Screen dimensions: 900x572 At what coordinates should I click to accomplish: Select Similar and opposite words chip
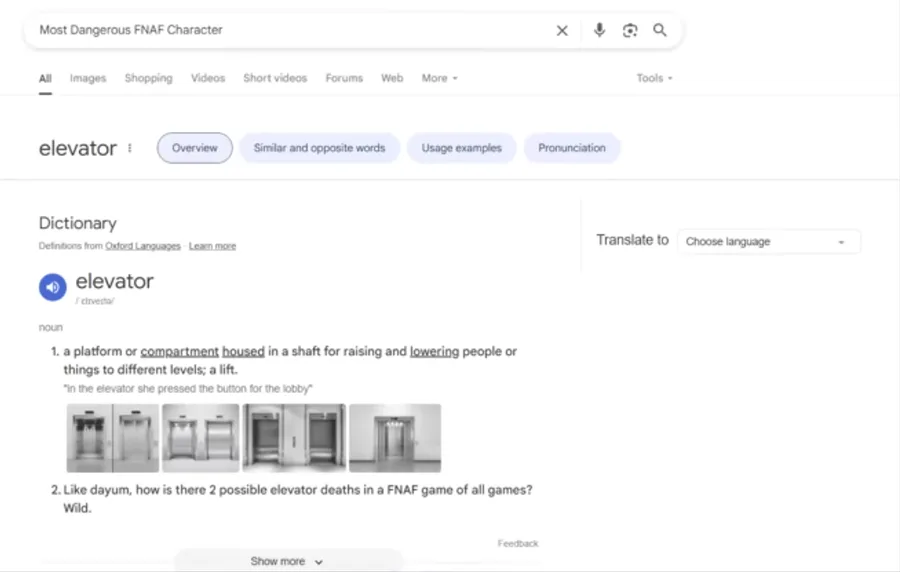319,148
